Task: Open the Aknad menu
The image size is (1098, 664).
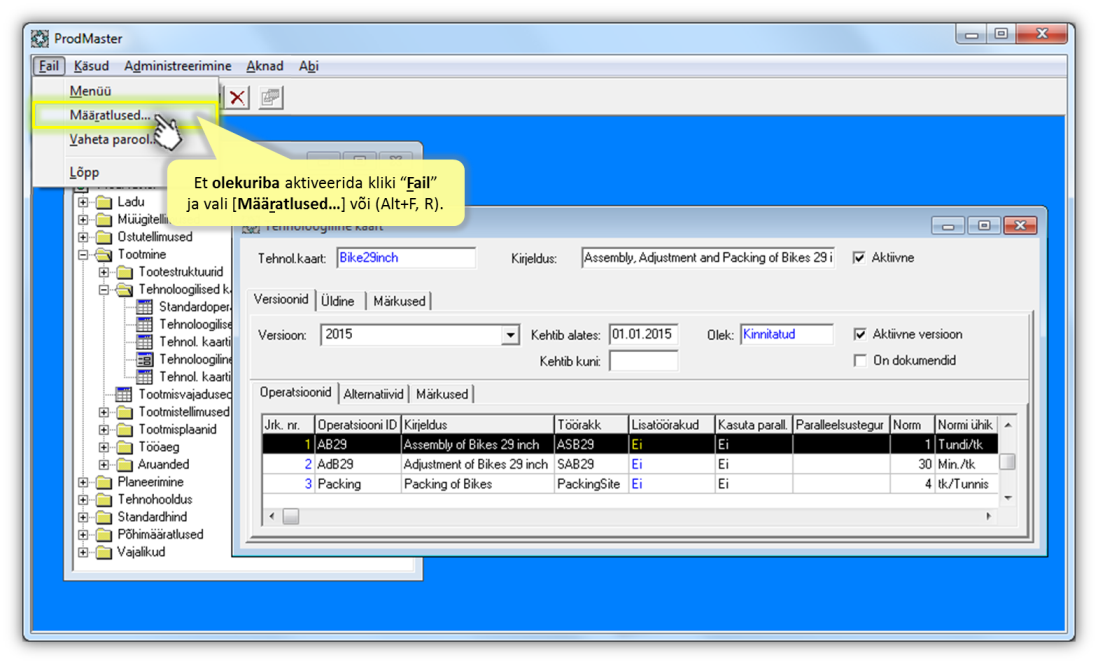Action: pos(265,66)
